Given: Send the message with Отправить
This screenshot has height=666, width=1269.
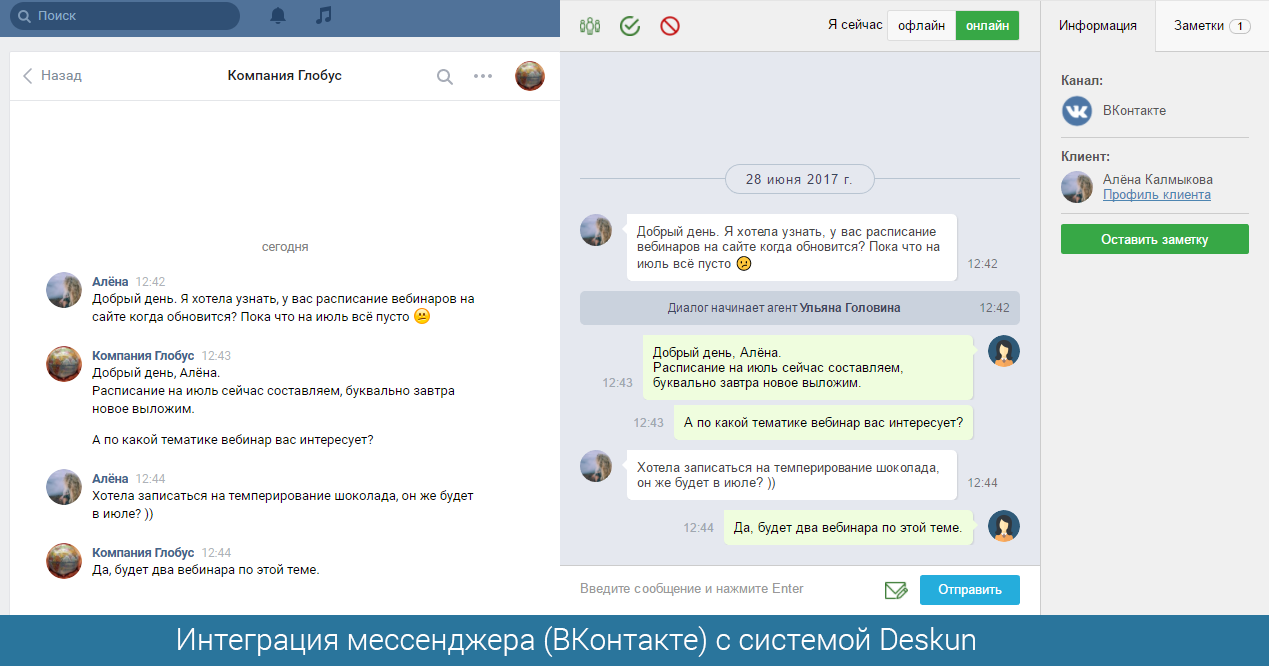Looking at the screenshot, I should pyautogui.click(x=970, y=590).
